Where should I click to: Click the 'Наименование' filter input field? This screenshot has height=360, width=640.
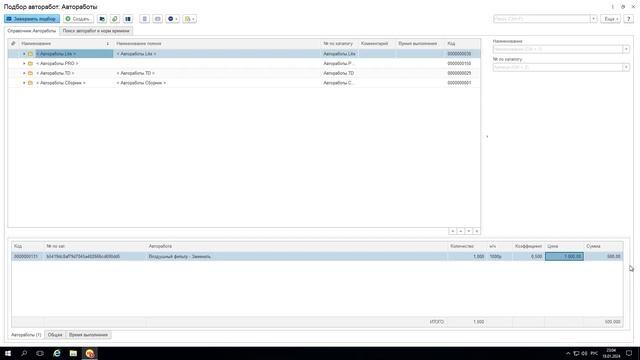coord(558,49)
